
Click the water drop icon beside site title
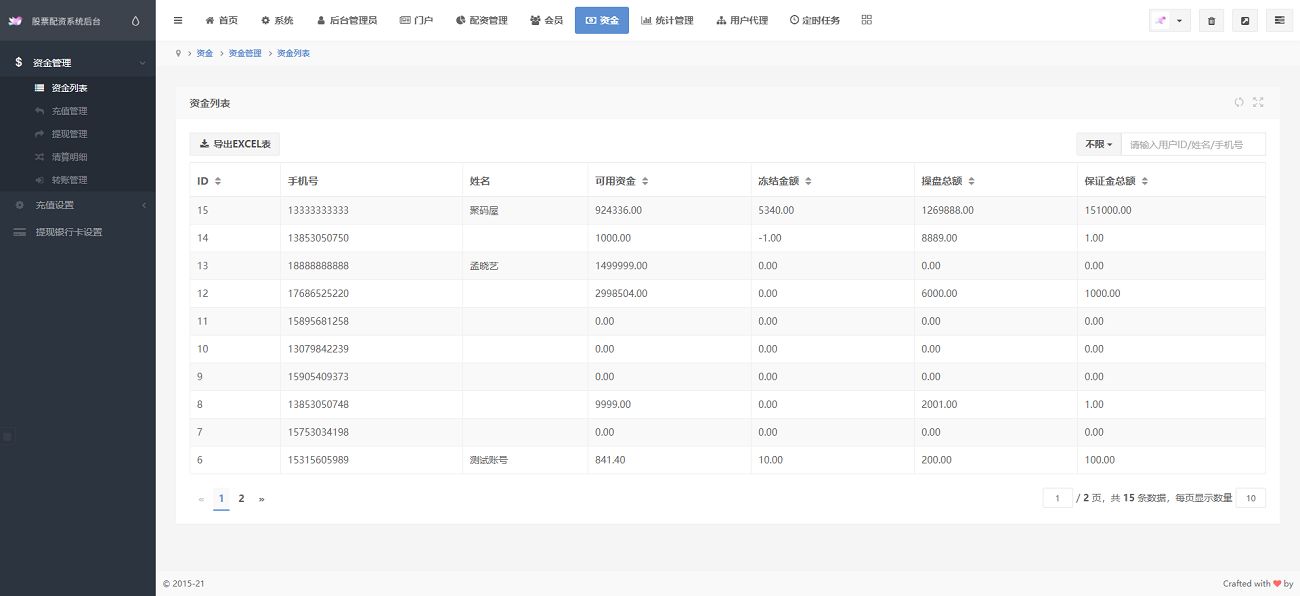point(136,21)
